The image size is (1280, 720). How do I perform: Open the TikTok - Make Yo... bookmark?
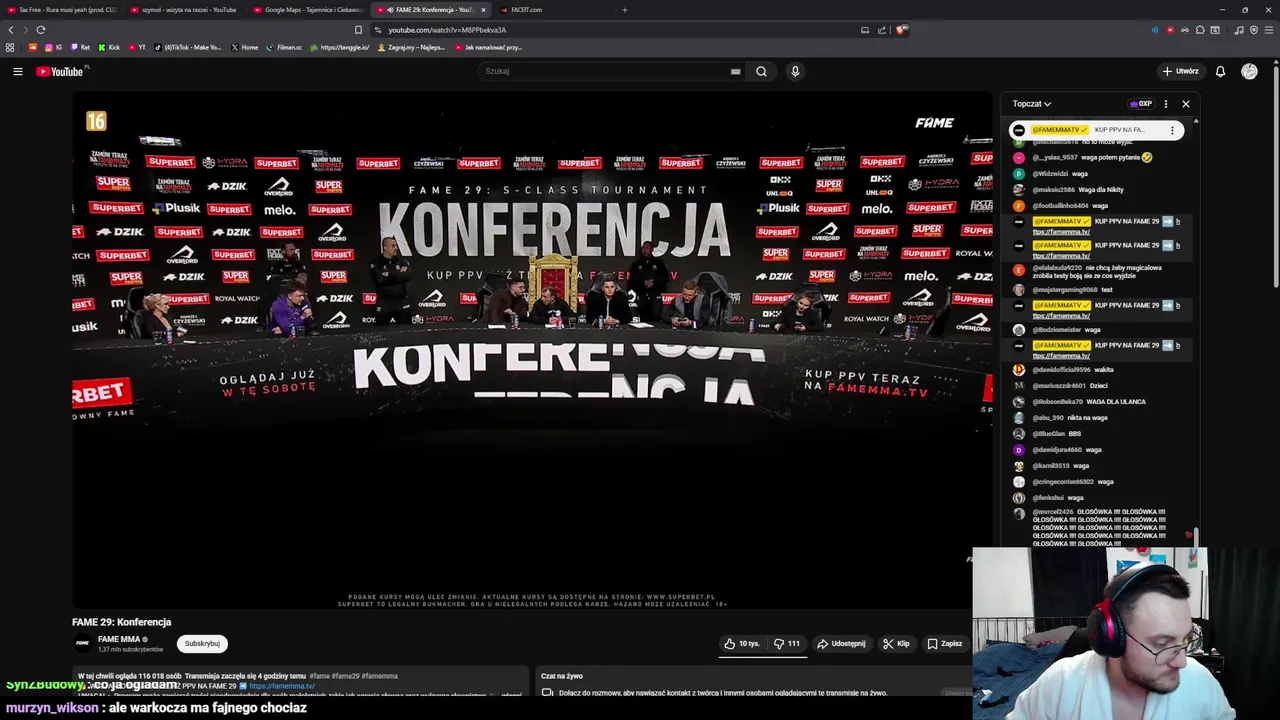point(189,47)
